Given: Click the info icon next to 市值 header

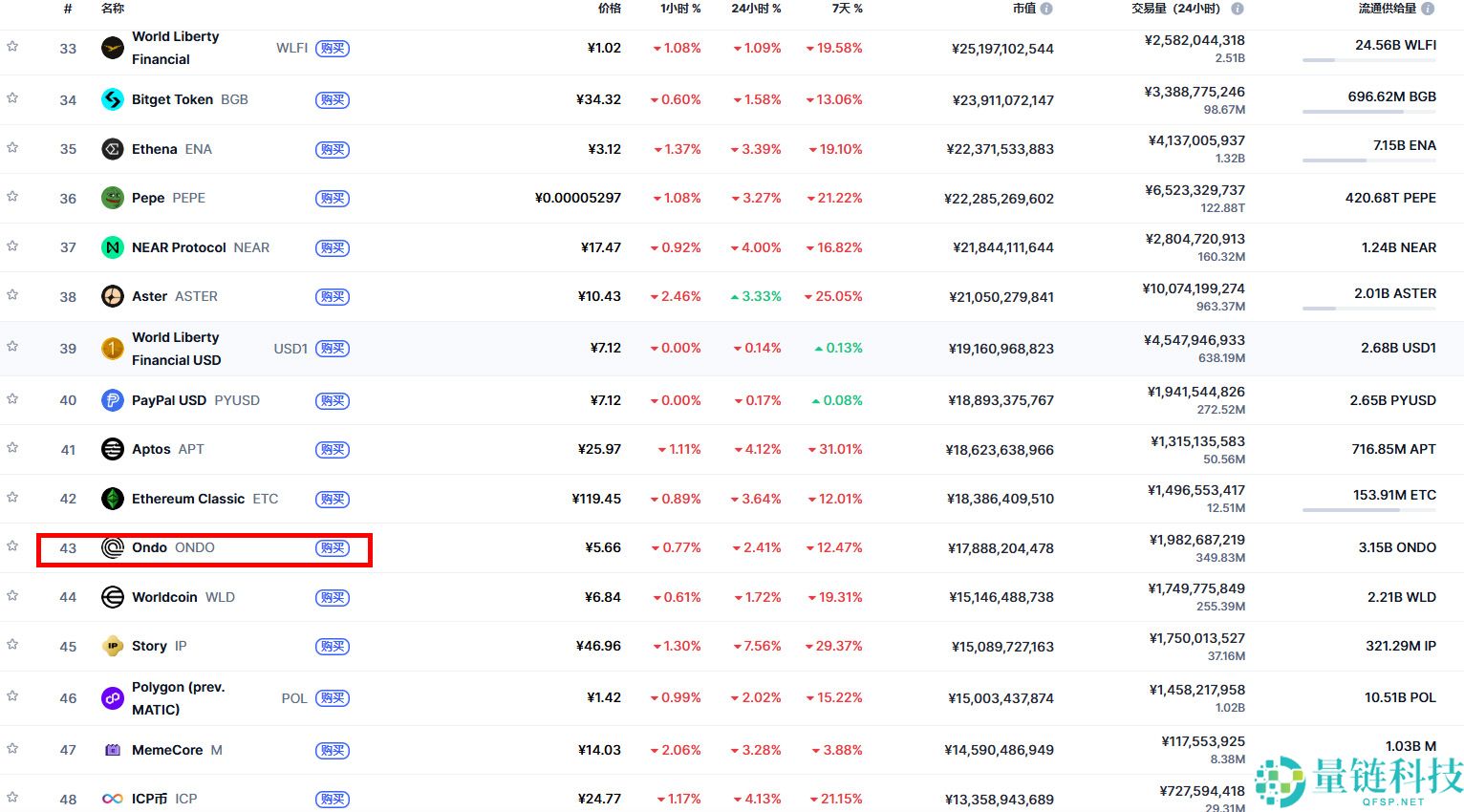Looking at the screenshot, I should click(x=1046, y=9).
